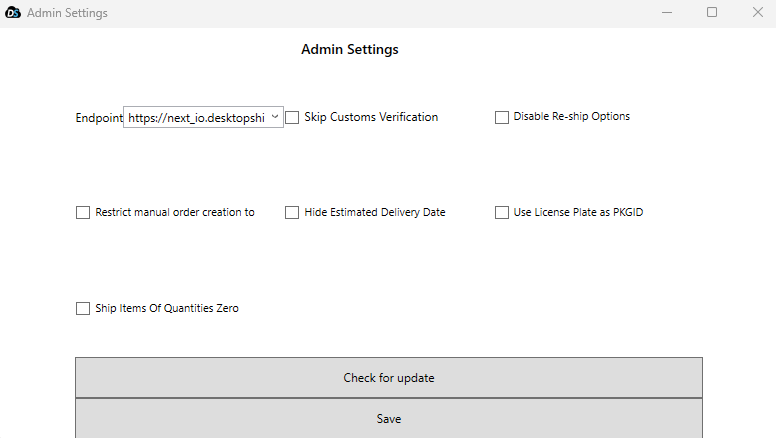Image resolution: width=776 pixels, height=438 pixels.
Task: Click the DS app icon in title bar
Action: [x=14, y=13]
